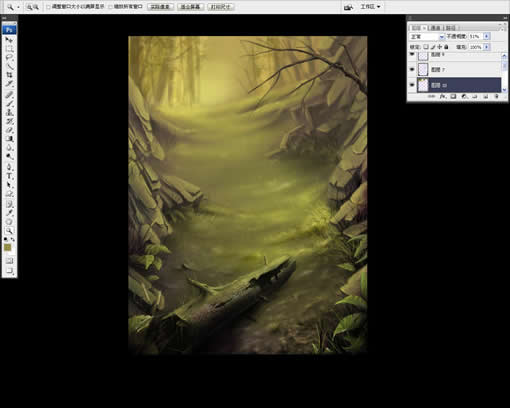Switch to the Paths tab
Screen dimensions: 510x408
click(x=451, y=28)
